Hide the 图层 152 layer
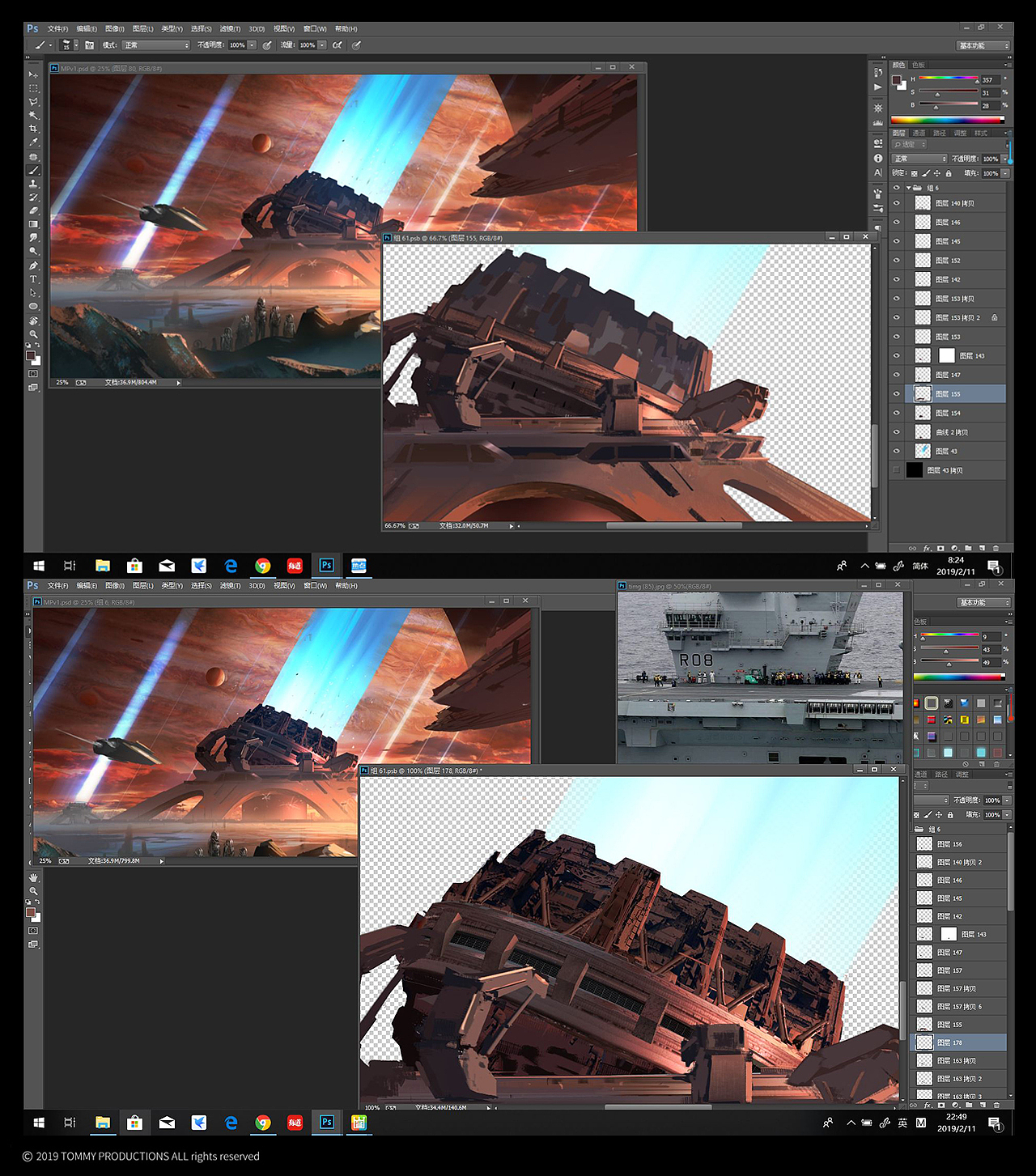This screenshot has width=1036, height=1176. tap(896, 261)
